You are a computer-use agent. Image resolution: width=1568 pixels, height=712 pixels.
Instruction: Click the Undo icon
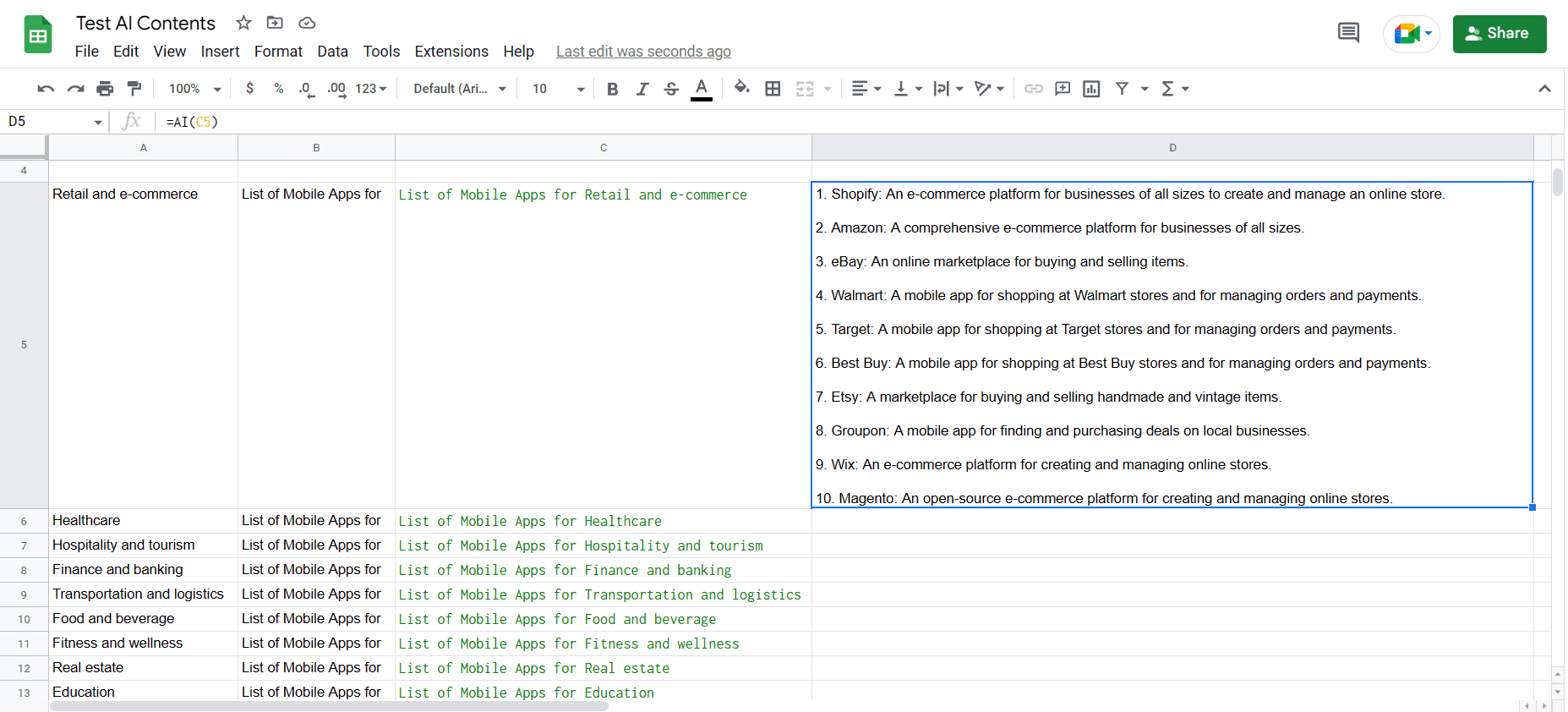click(x=46, y=89)
